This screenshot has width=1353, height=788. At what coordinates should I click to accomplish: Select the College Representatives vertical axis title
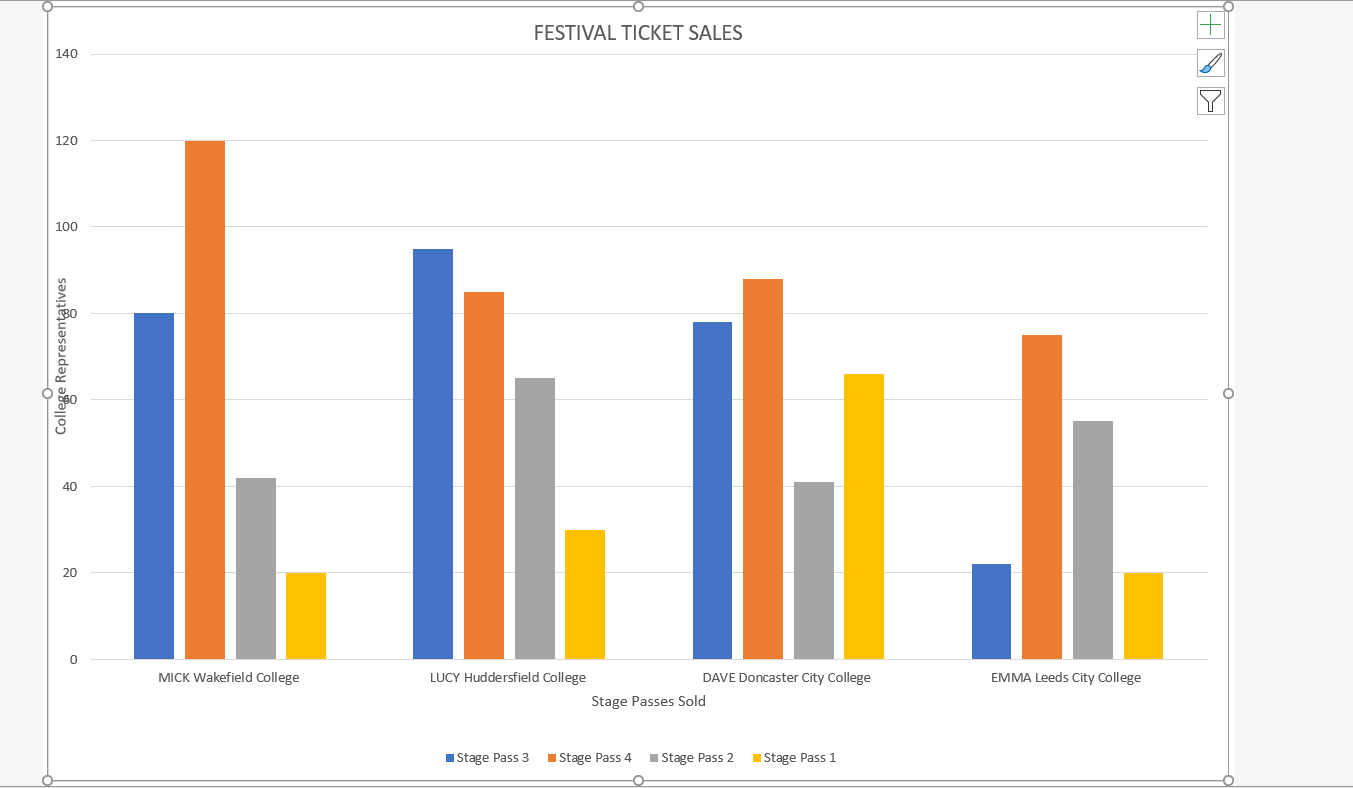61,356
